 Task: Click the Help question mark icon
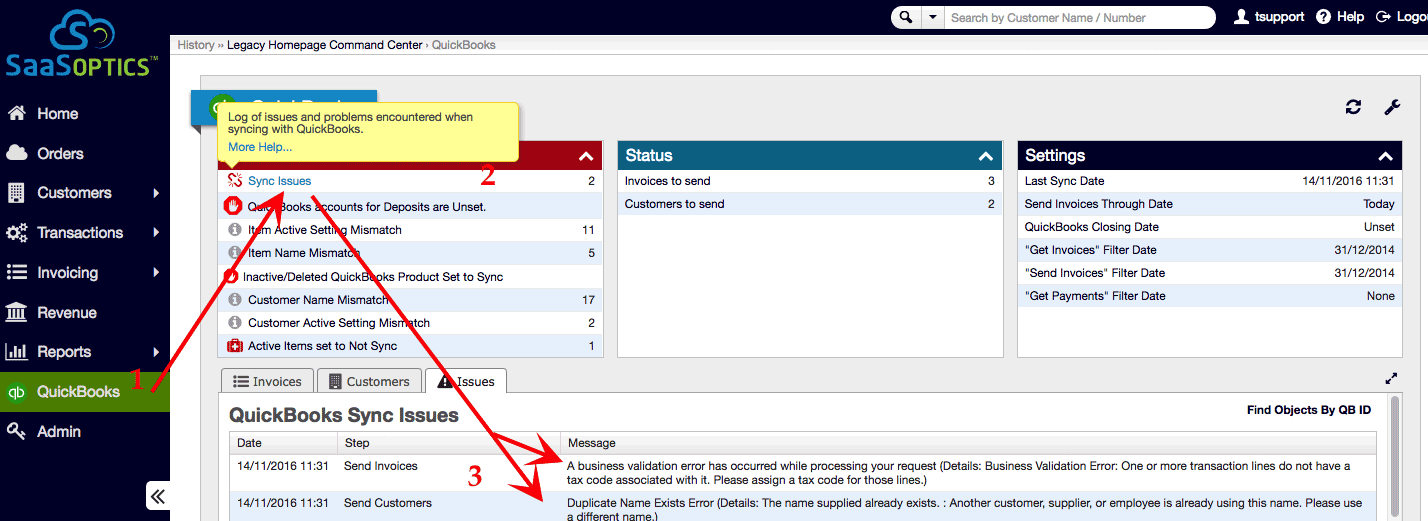(1324, 17)
